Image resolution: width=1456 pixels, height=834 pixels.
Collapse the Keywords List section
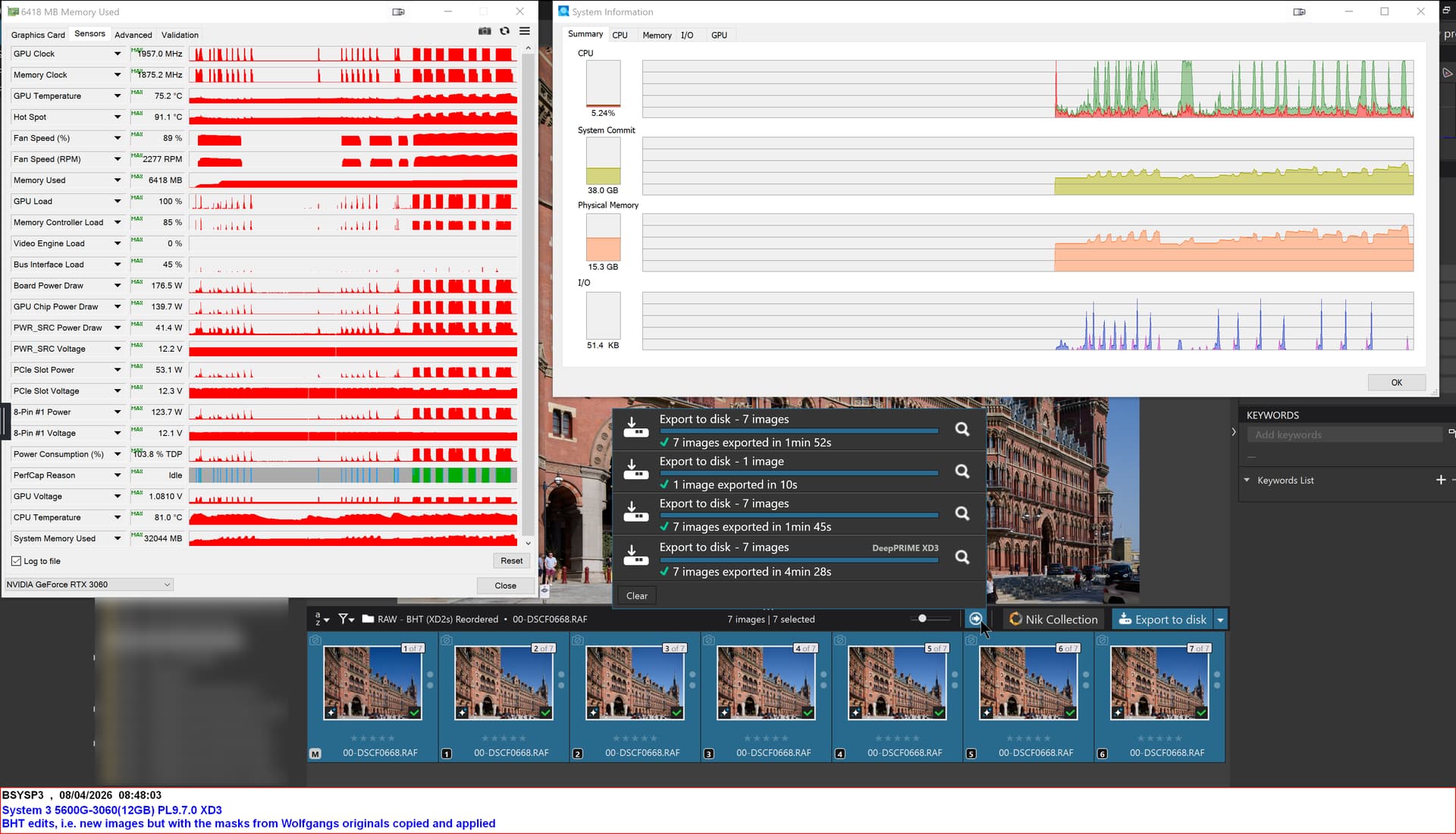coord(1247,480)
